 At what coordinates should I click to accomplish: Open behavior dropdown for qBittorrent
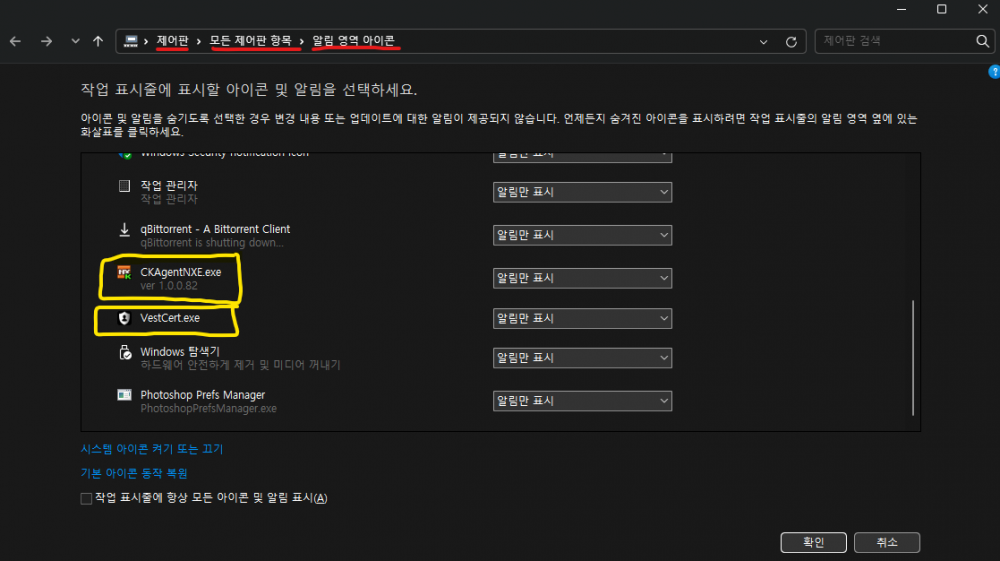[x=582, y=235]
